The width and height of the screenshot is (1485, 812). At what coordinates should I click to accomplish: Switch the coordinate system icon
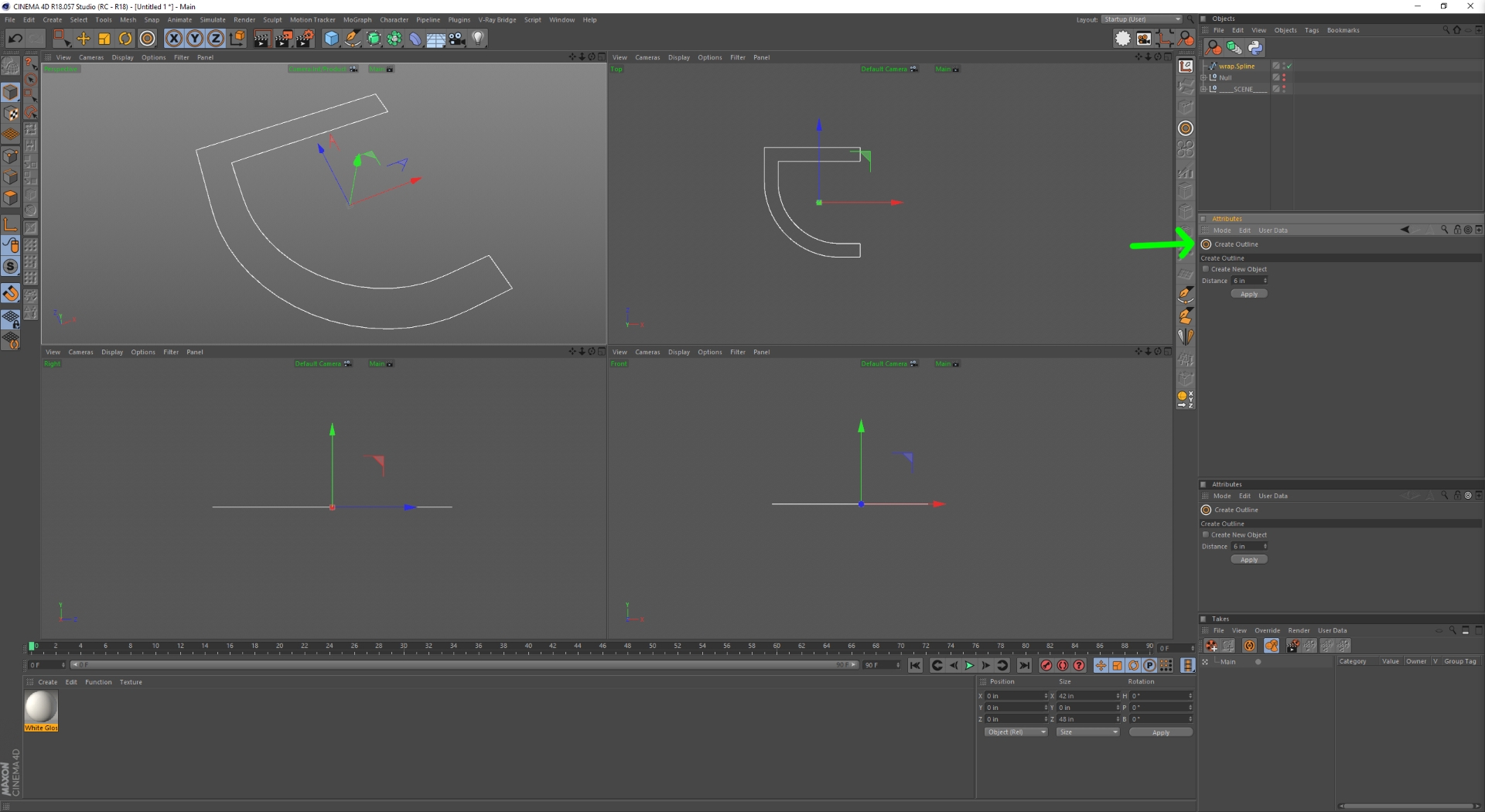(x=237, y=38)
